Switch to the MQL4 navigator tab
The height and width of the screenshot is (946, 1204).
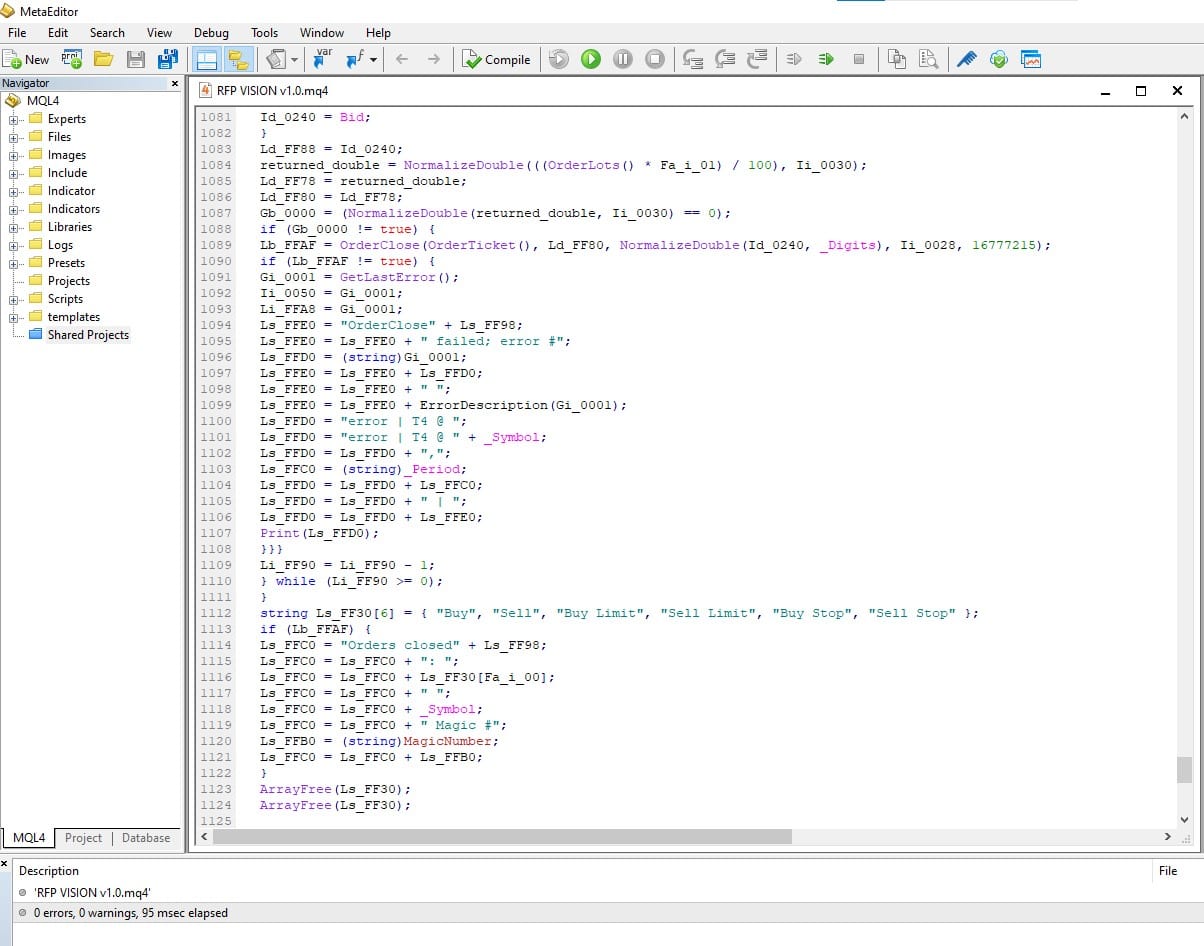pos(28,838)
